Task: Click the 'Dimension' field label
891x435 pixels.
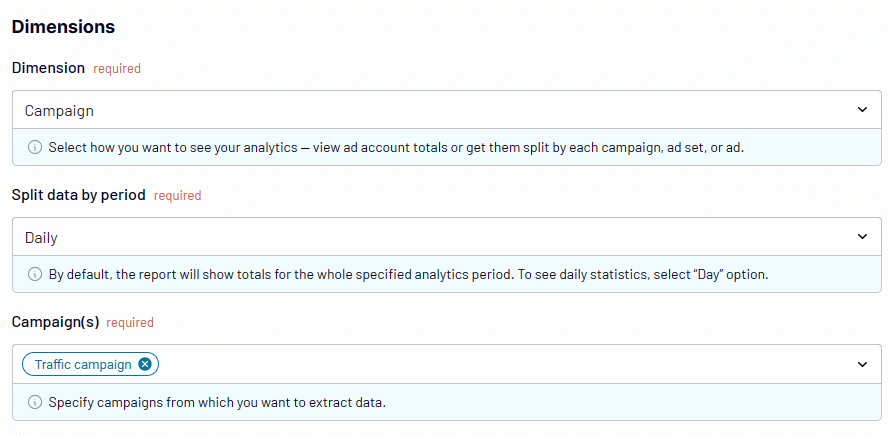Action: [x=48, y=68]
